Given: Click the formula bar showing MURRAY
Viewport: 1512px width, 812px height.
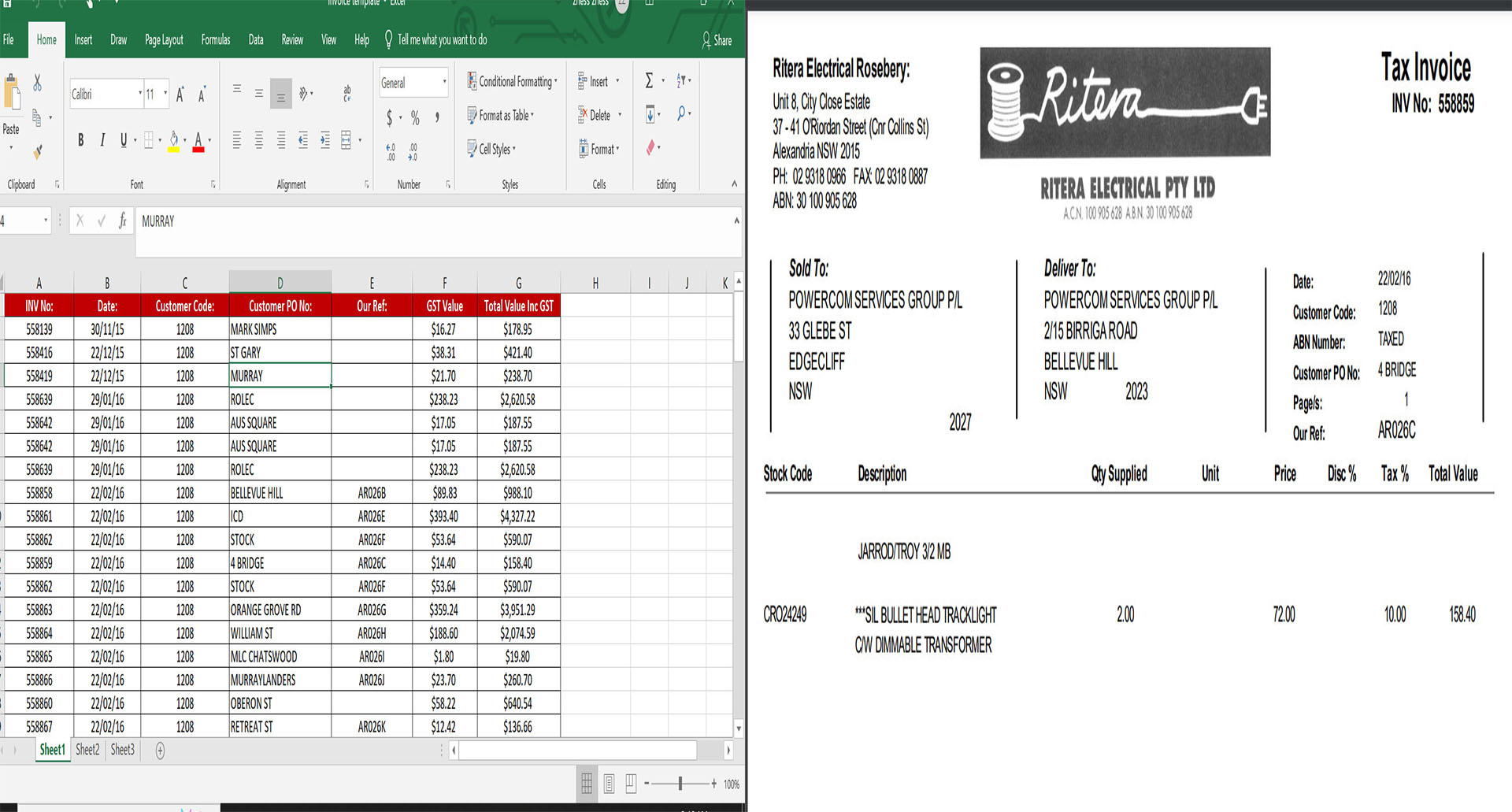Looking at the screenshot, I should 437,232.
